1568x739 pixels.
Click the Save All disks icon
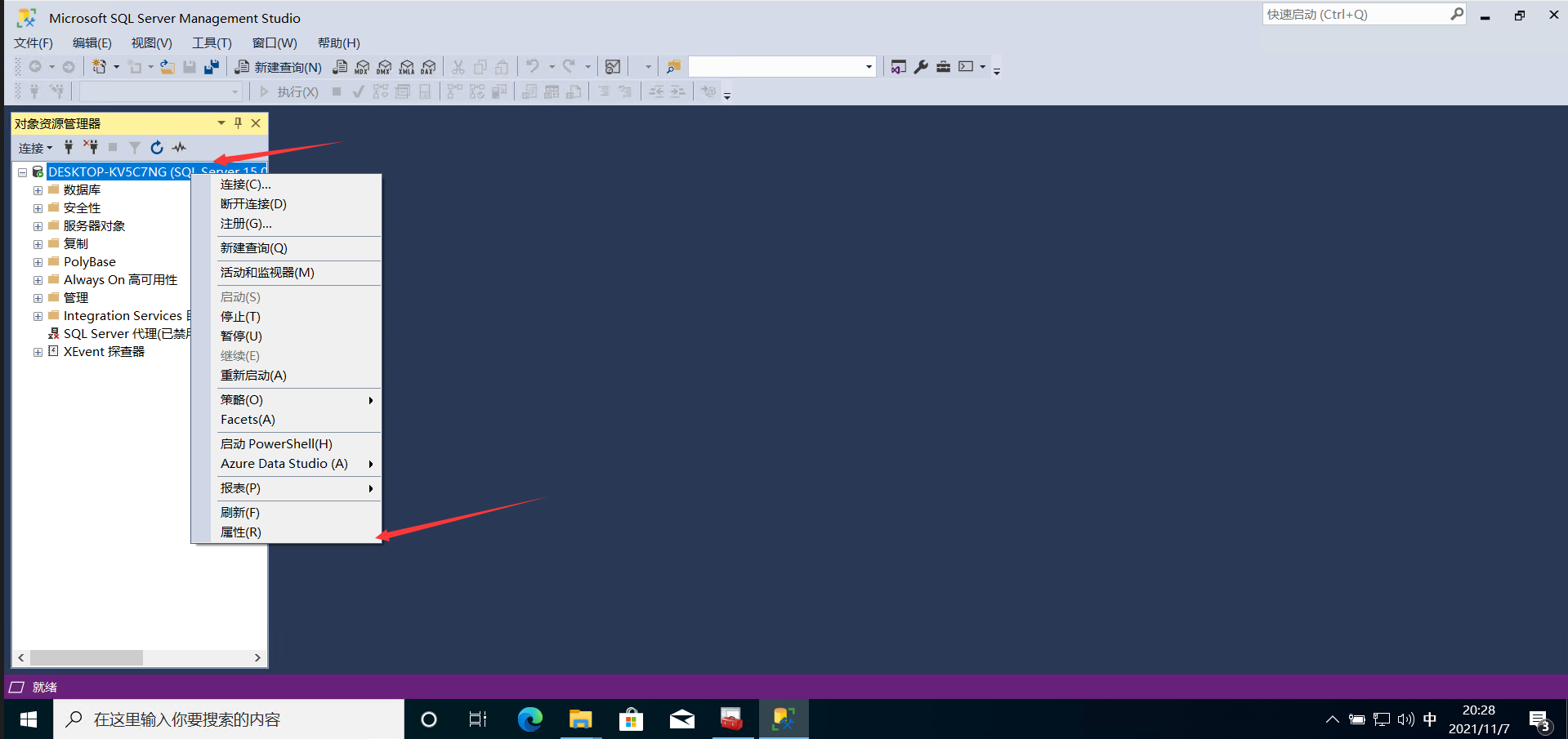pyautogui.click(x=212, y=67)
